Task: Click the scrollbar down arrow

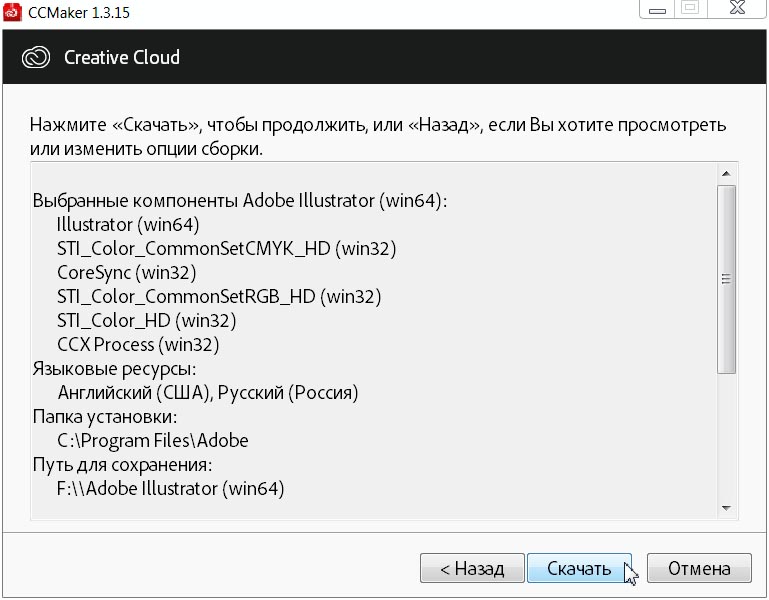Action: click(x=727, y=508)
